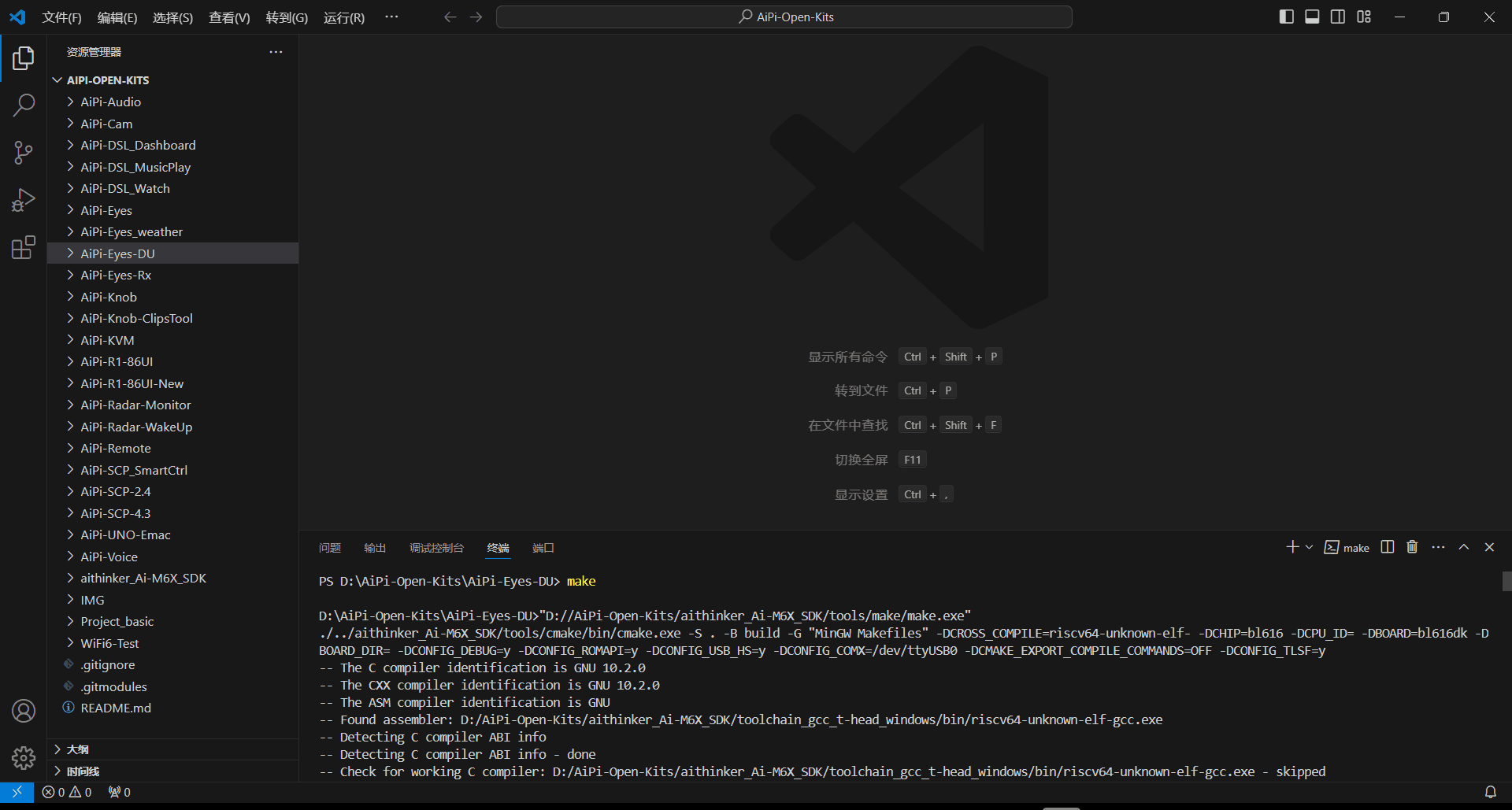Viewport: 1512px width, 810px height.
Task: Close the terminal panel
Action: pyautogui.click(x=1489, y=547)
